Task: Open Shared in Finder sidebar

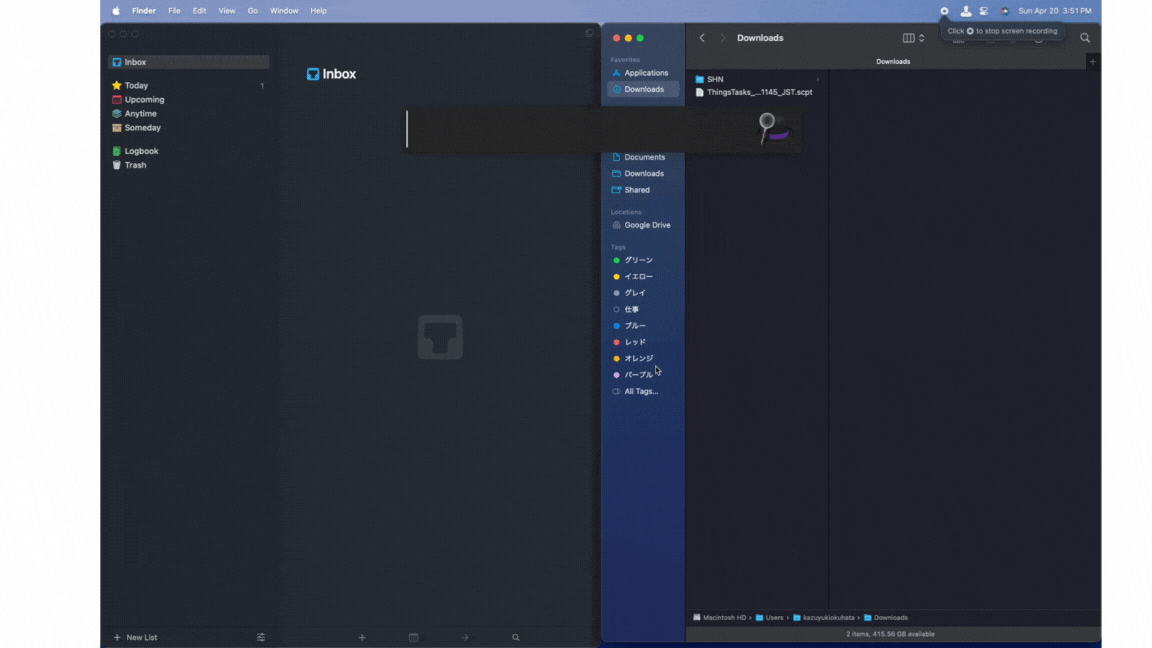Action: [x=643, y=190]
